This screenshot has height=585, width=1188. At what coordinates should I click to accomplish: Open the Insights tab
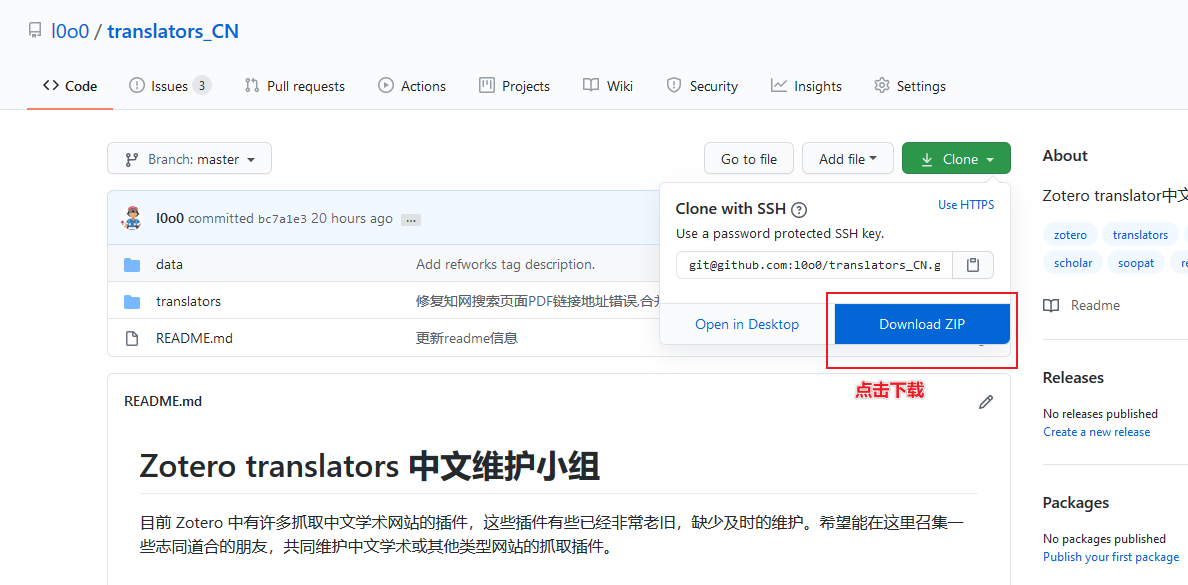pos(806,86)
